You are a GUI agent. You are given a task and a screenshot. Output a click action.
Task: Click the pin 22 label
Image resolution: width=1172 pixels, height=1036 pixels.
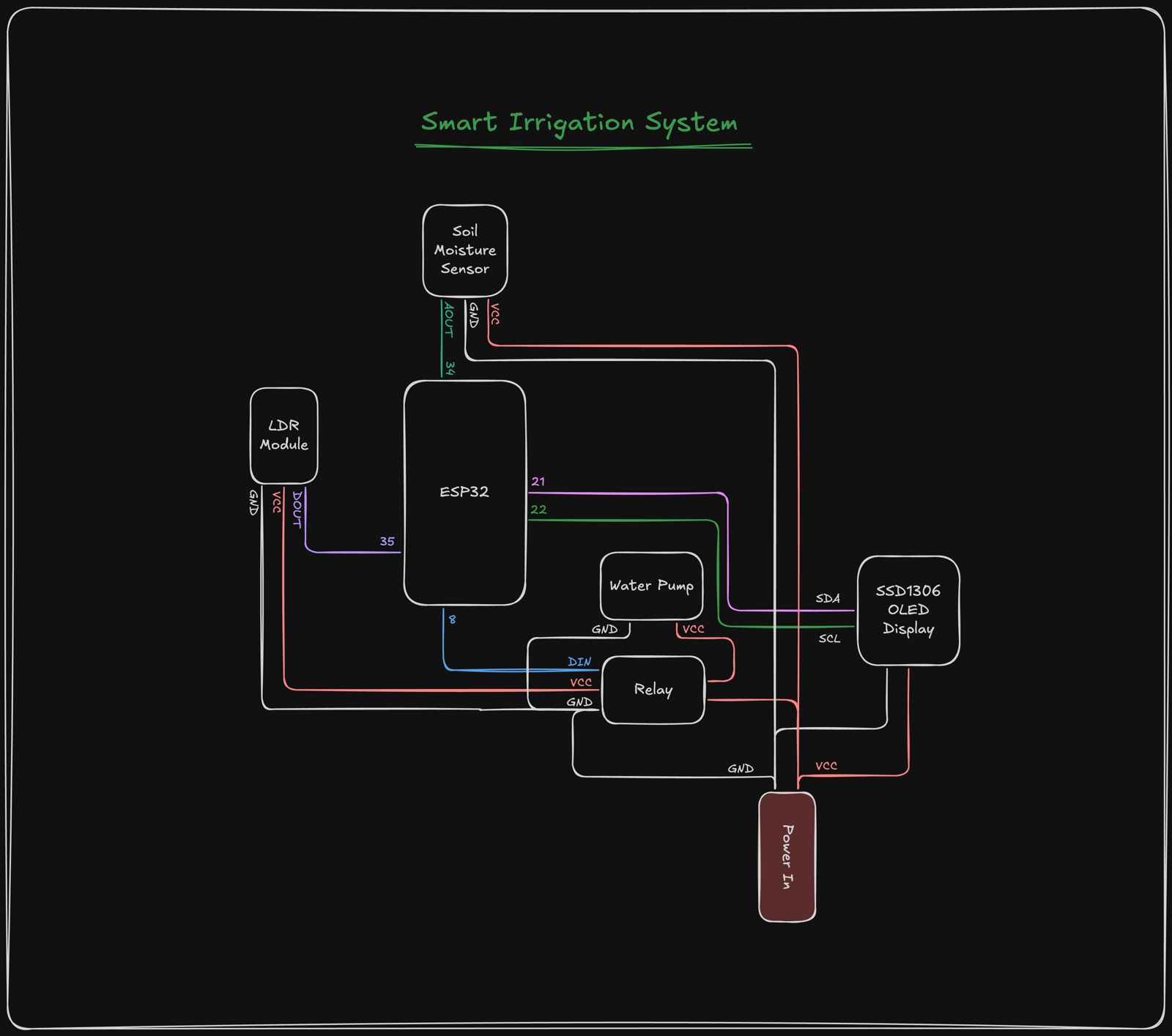pyautogui.click(x=538, y=510)
